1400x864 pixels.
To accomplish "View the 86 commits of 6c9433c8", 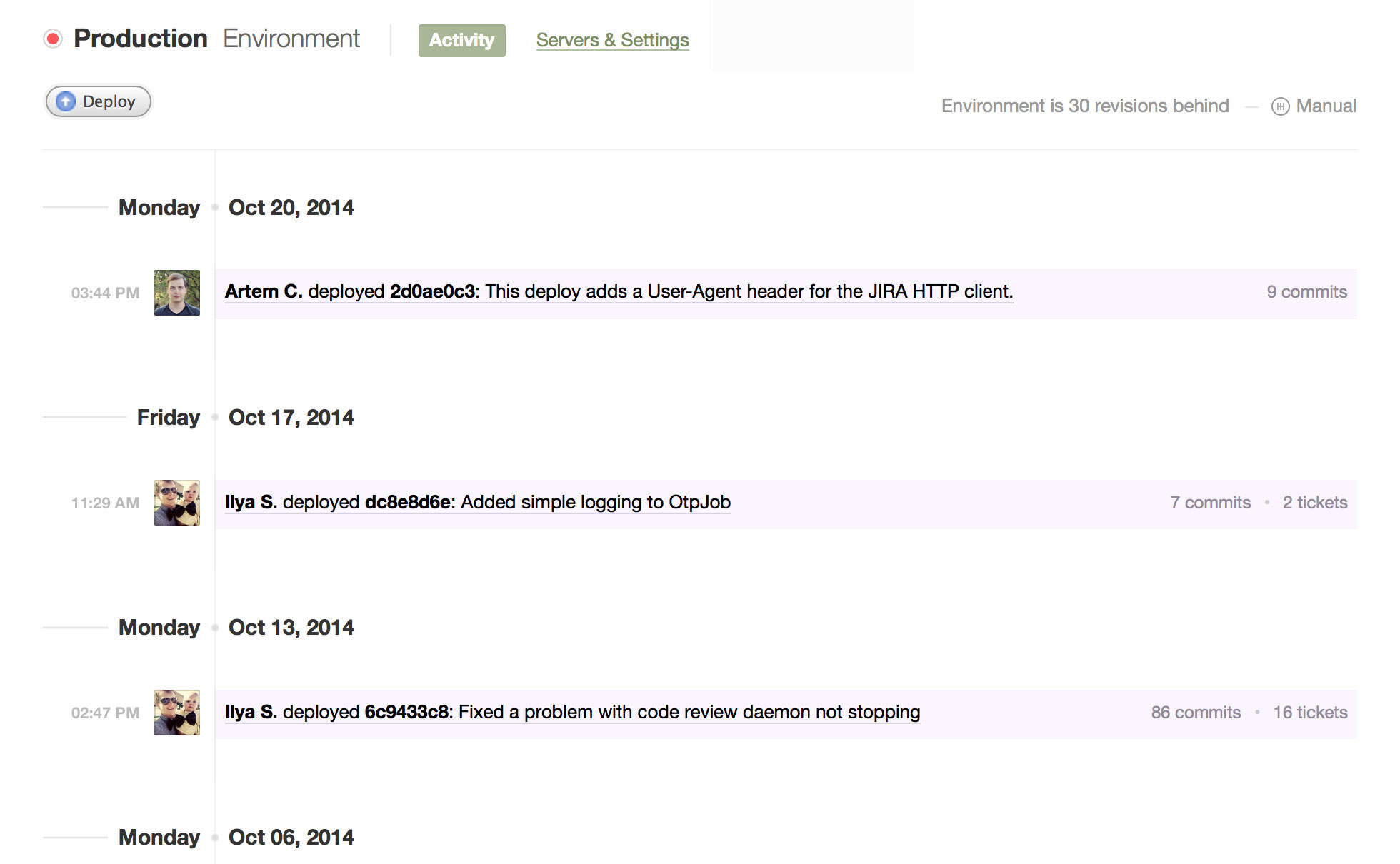I will coord(1196,713).
